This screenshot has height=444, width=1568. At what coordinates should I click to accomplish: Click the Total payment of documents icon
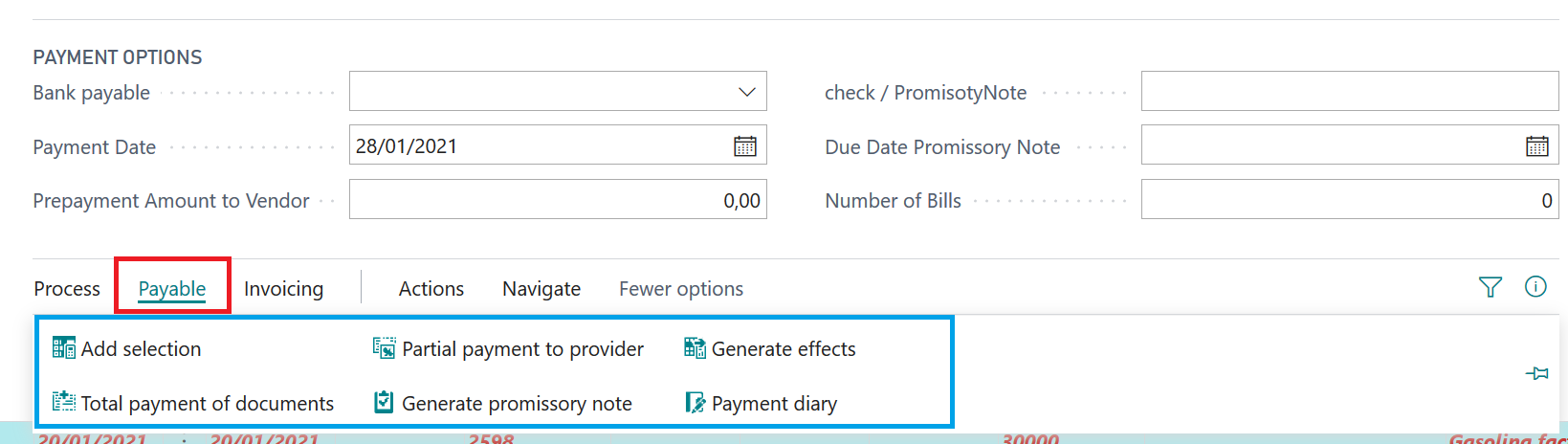(x=64, y=402)
